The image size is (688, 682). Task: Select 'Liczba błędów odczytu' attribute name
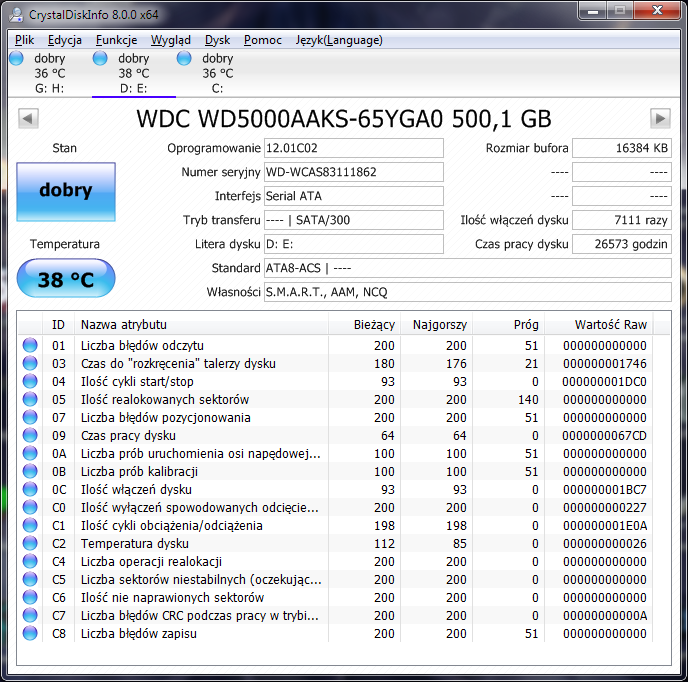tap(142, 346)
